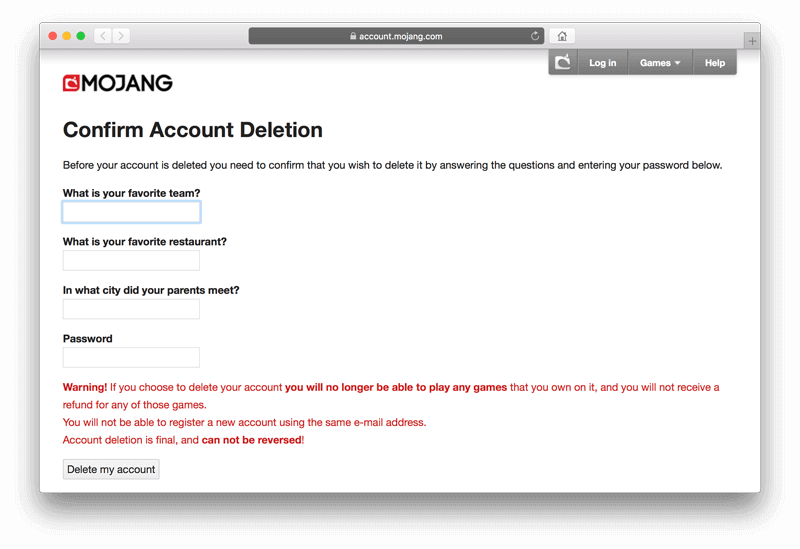
Task: Select the parents' meeting city field
Action: click(131, 309)
